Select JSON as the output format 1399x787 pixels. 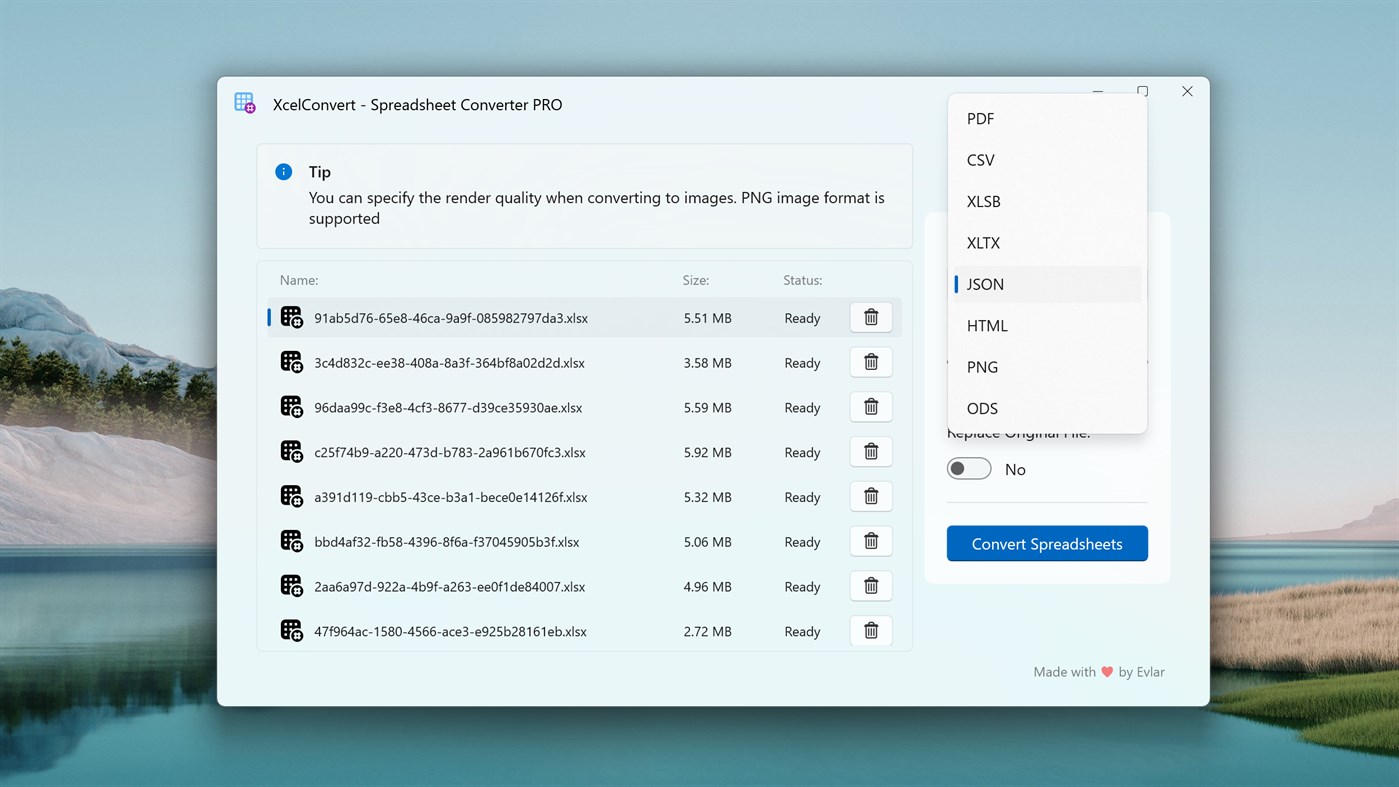tap(985, 284)
